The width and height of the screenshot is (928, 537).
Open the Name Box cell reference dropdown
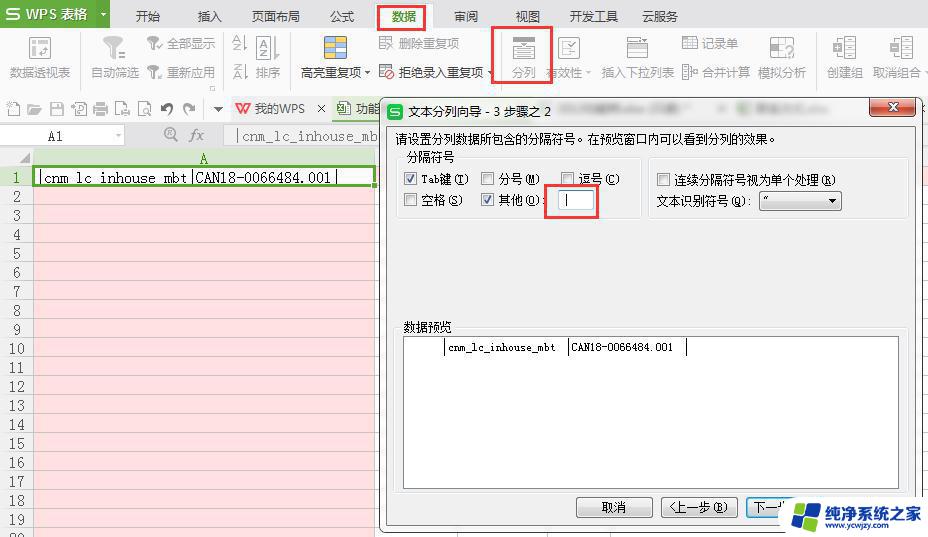(119, 136)
